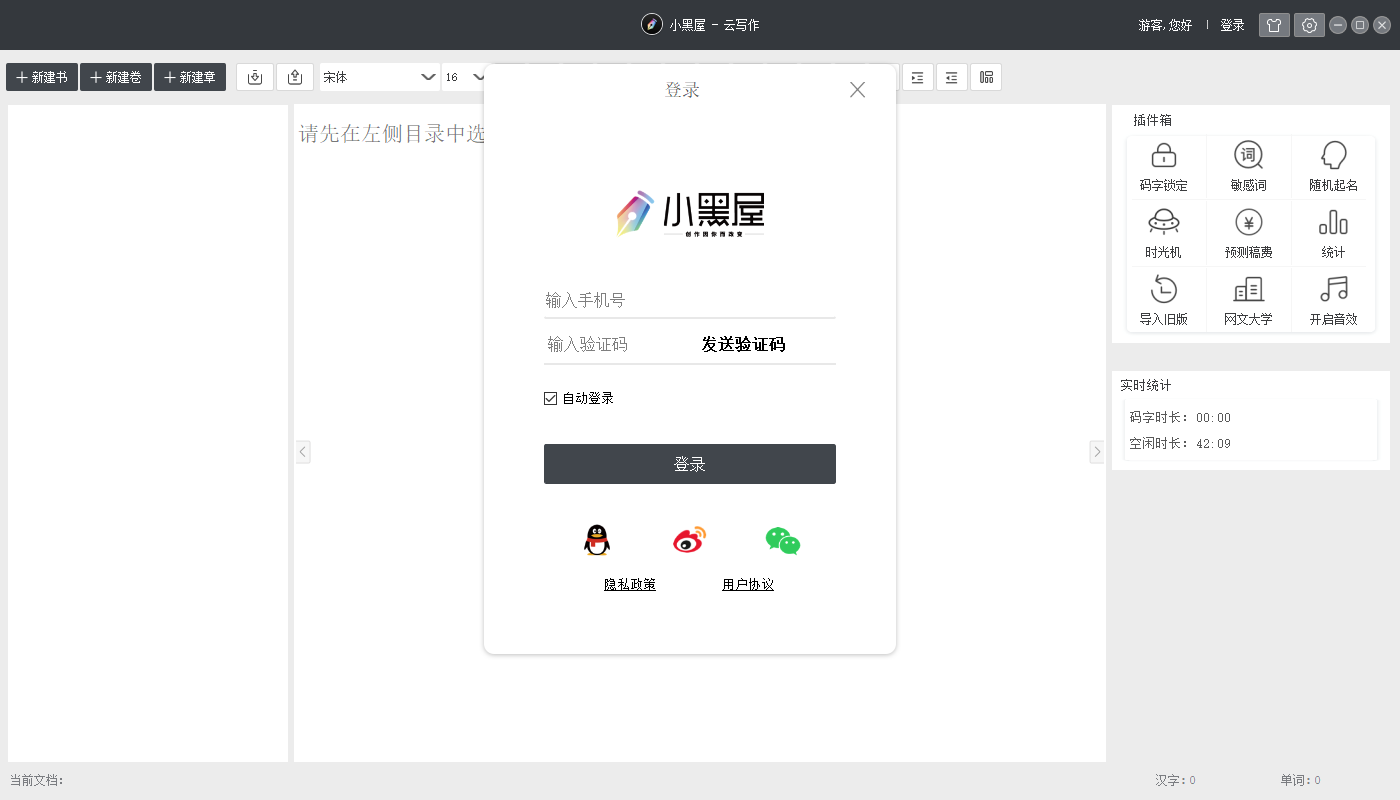Screen dimensions: 1400x800
Task: Click the 码字时长 00:00 statistic
Action: pos(1180,418)
